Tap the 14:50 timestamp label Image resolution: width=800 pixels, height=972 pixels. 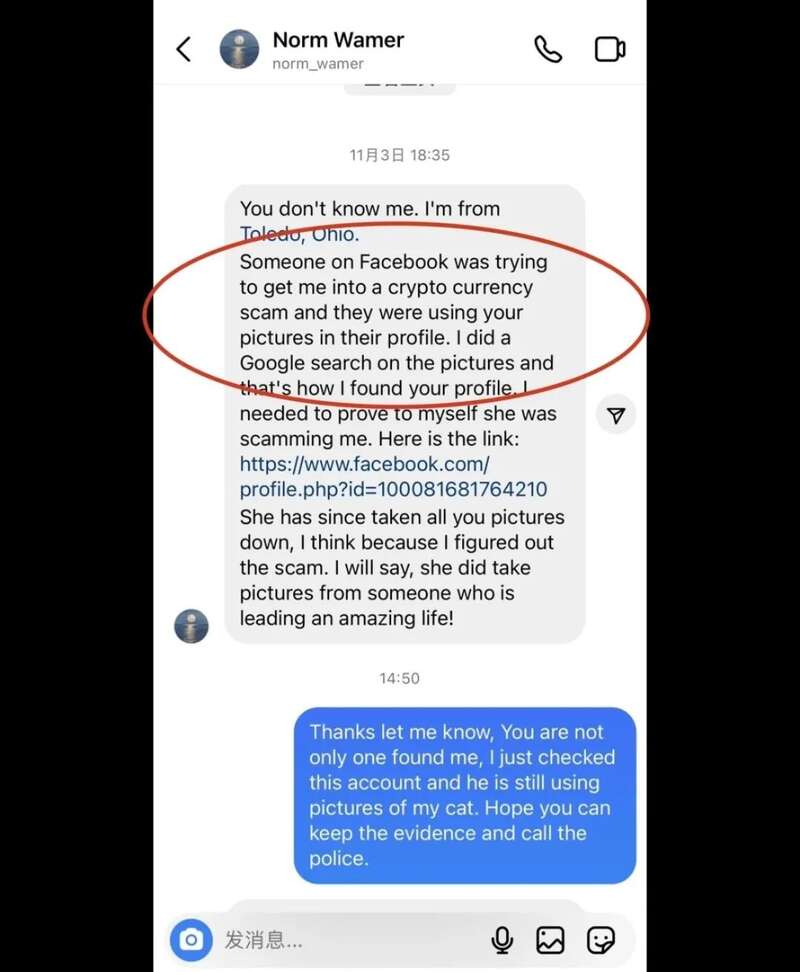[x=400, y=678]
